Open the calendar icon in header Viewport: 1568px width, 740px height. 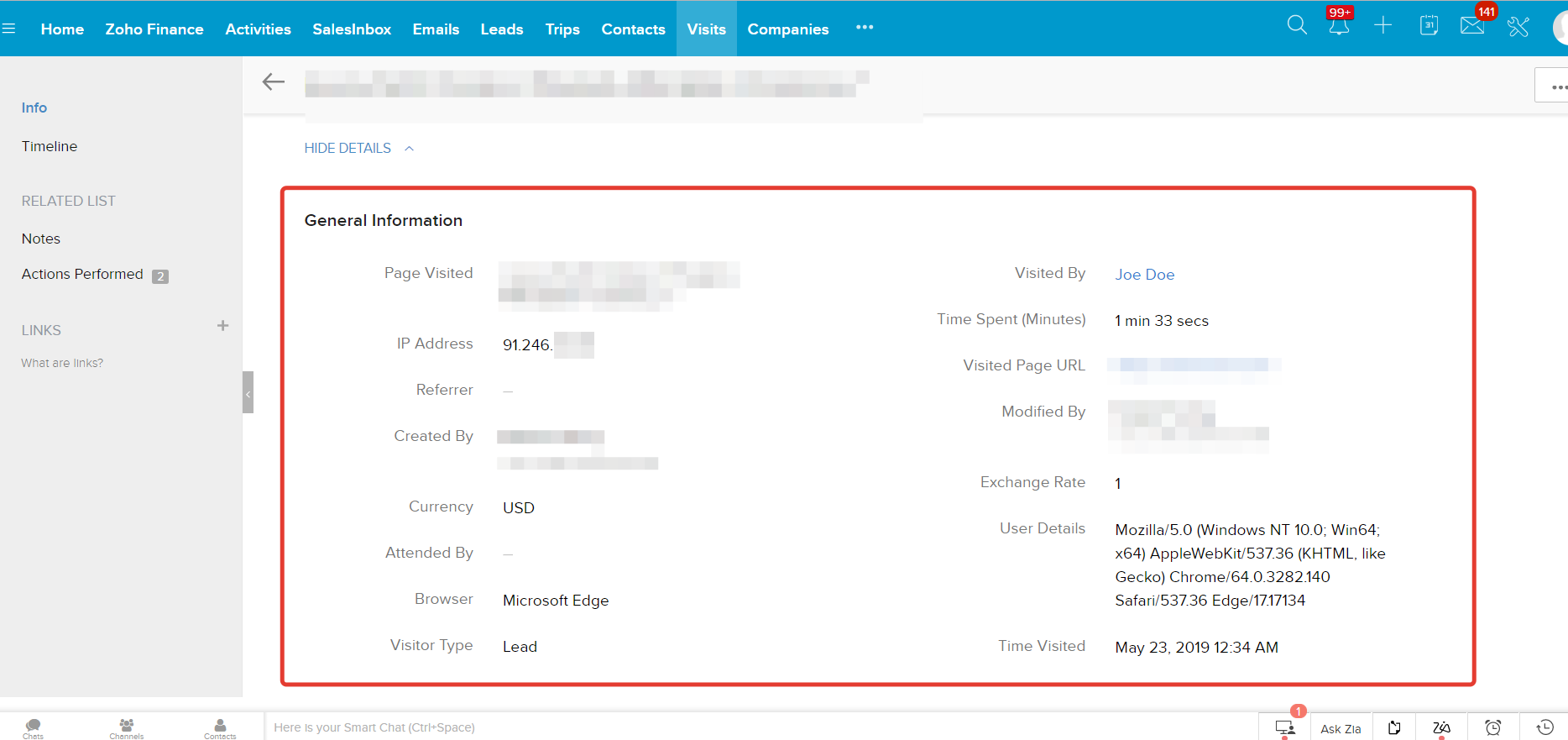(x=1429, y=25)
